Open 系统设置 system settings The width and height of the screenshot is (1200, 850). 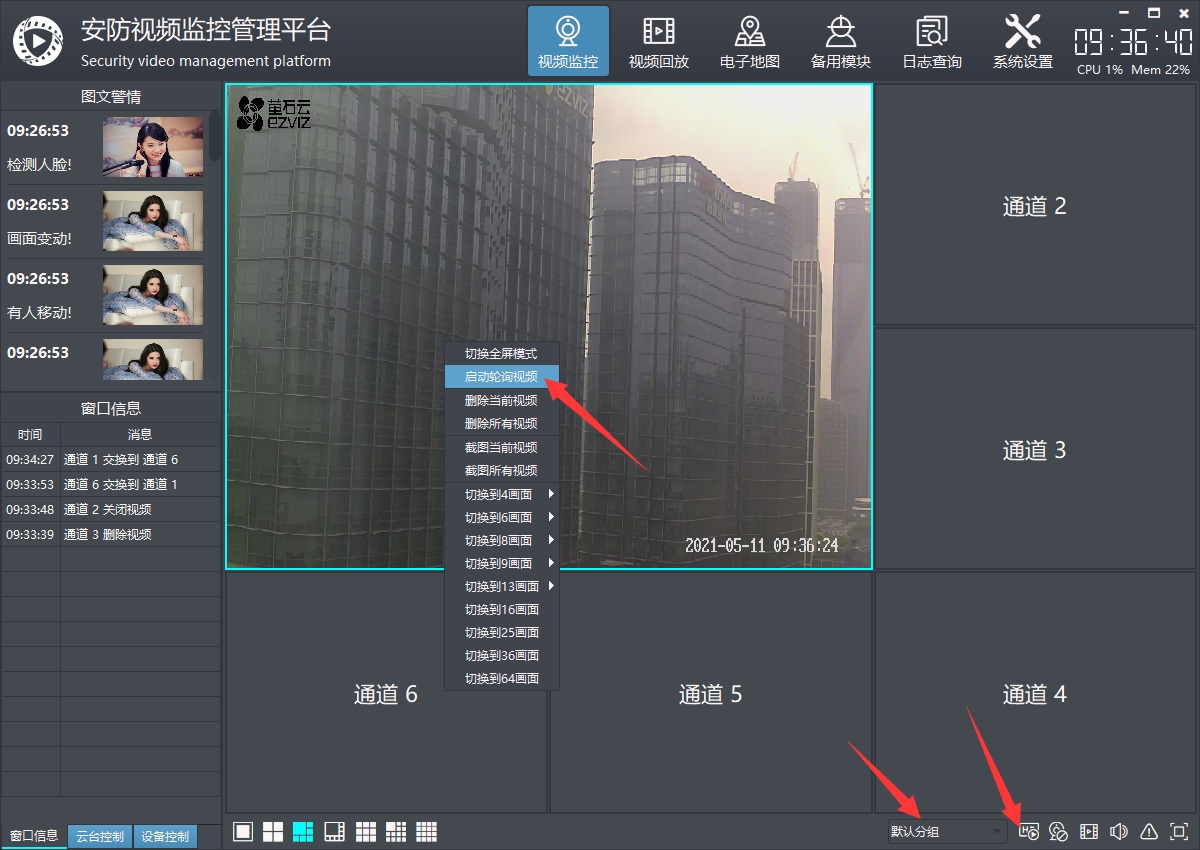tap(1022, 42)
